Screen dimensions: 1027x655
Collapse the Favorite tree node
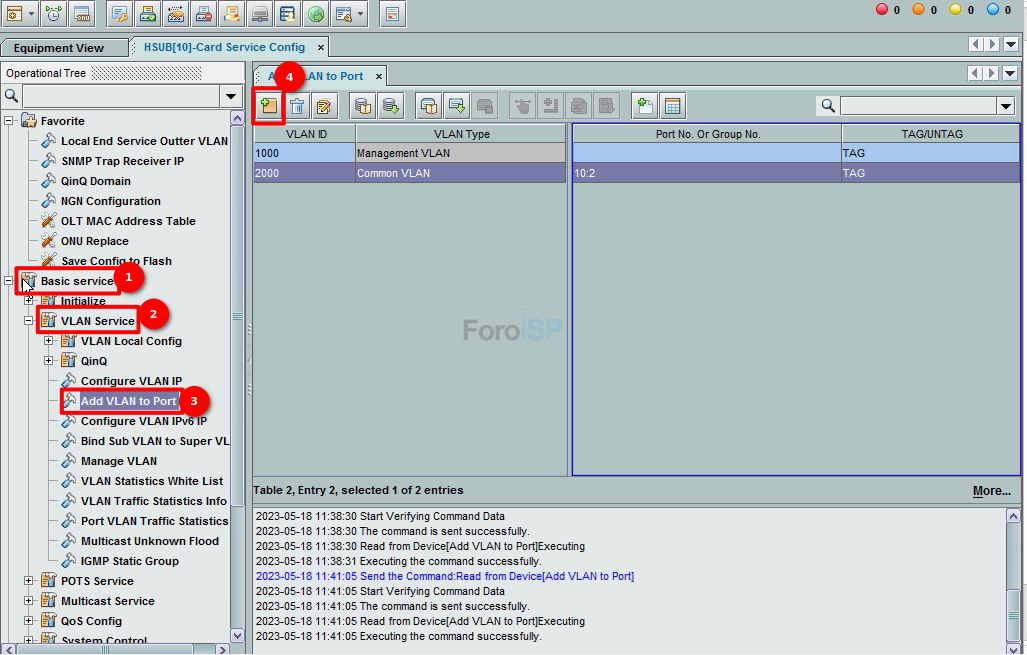point(9,121)
